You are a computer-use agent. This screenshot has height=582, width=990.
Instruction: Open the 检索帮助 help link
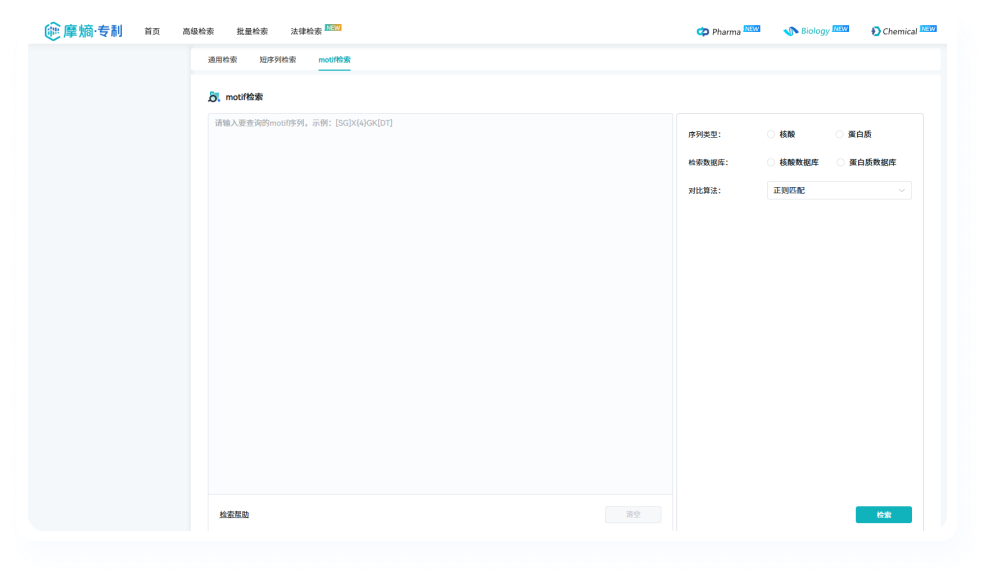point(234,514)
